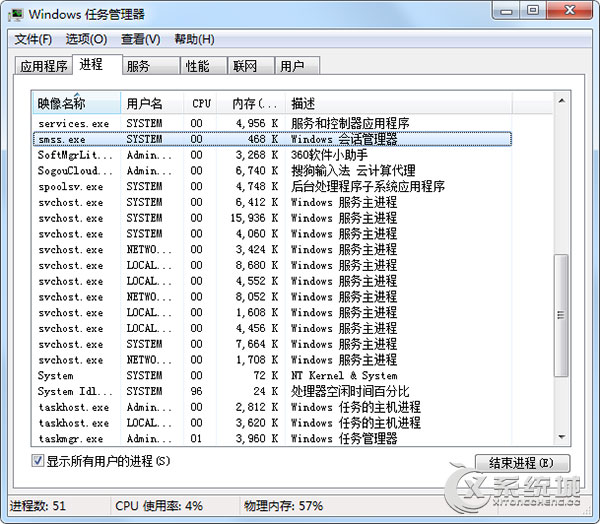The image size is (600, 524).
Task: Click CPU value 96 of System Idle
Action: 196,391
